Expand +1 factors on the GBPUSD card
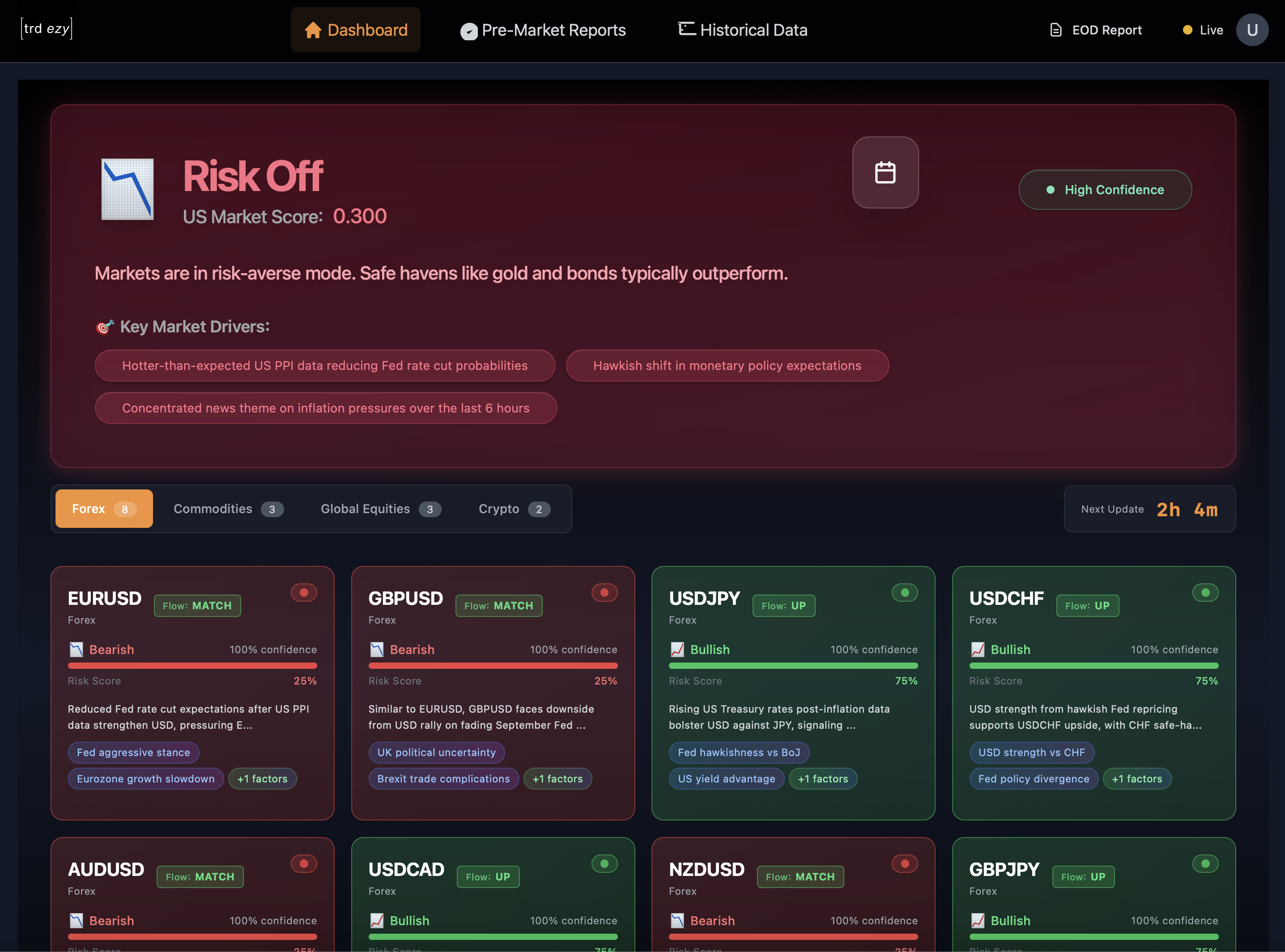The height and width of the screenshot is (952, 1285). (557, 778)
